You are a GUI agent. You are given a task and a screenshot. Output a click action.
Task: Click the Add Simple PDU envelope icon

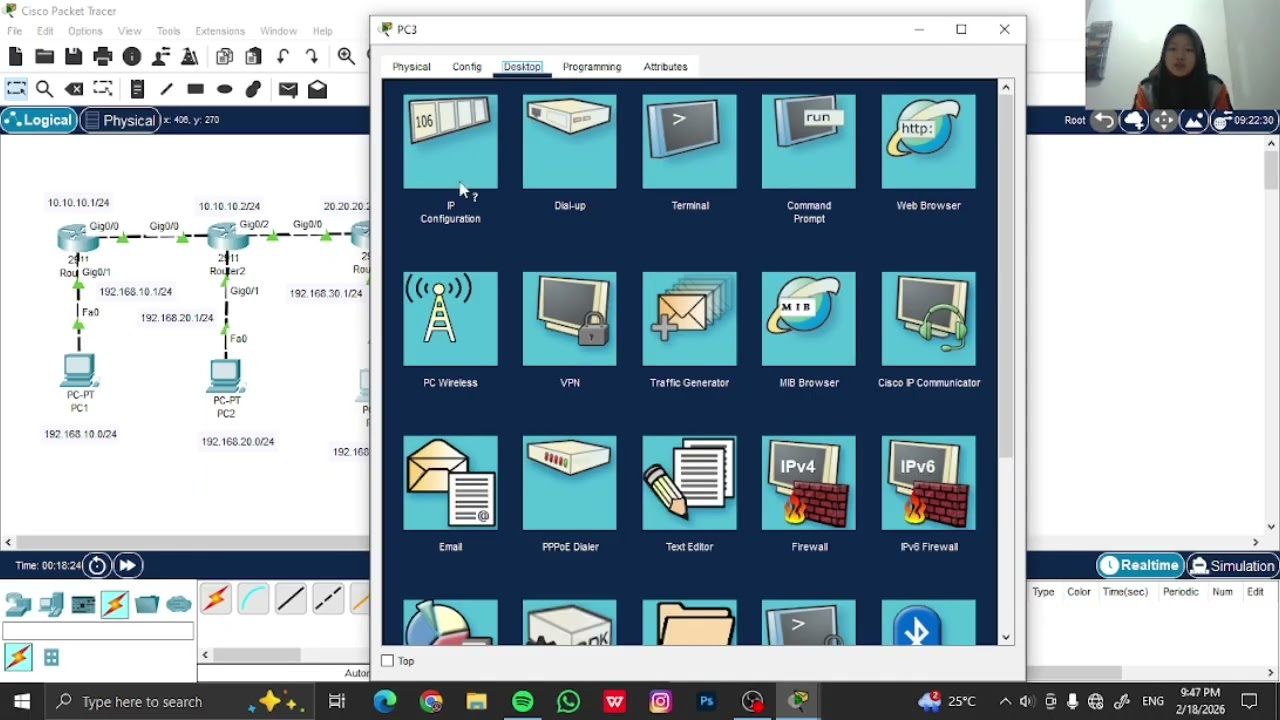[x=288, y=89]
